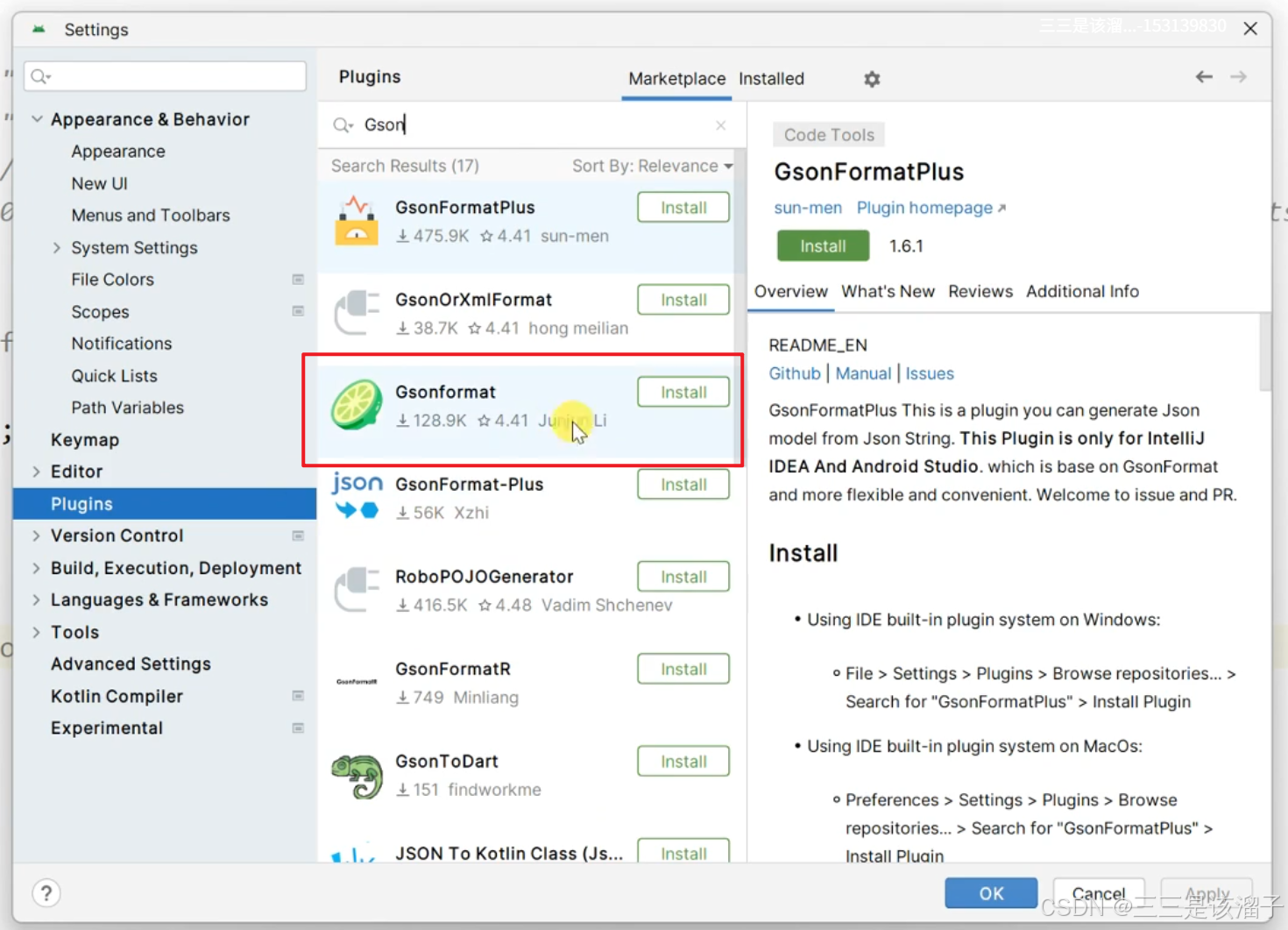Install GsonFormatR plugin
The image size is (1288, 930).
point(683,669)
